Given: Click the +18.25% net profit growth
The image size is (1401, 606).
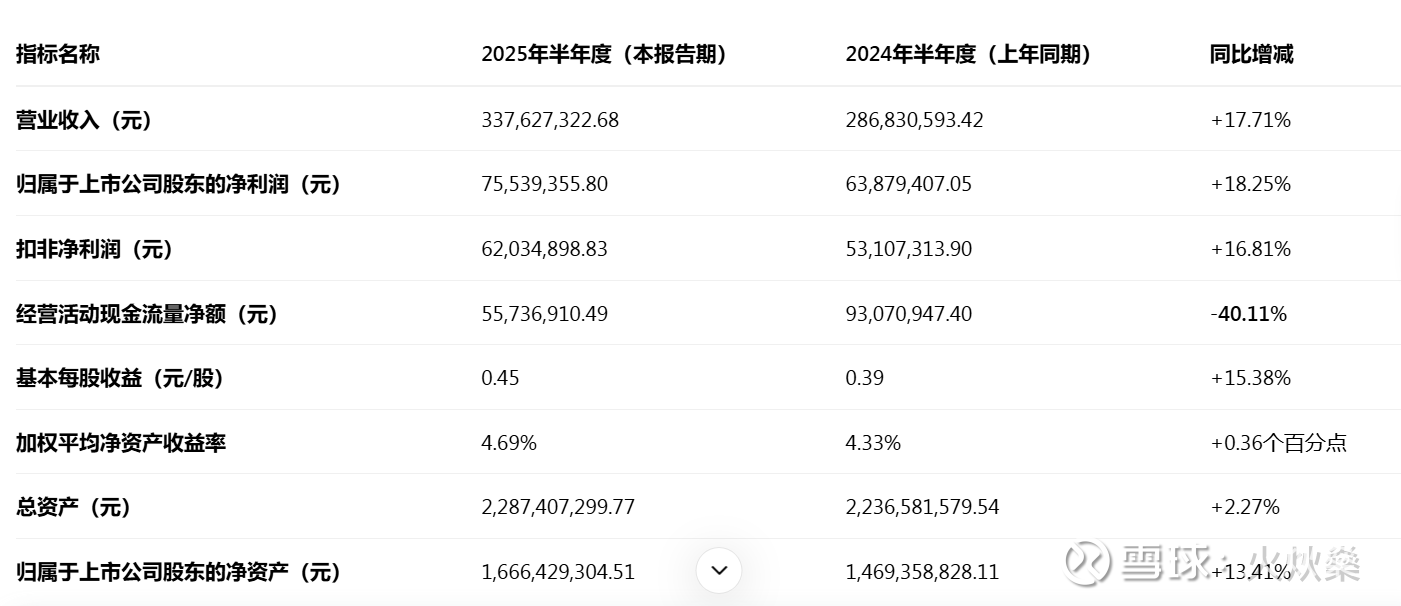Looking at the screenshot, I should (x=1250, y=184).
